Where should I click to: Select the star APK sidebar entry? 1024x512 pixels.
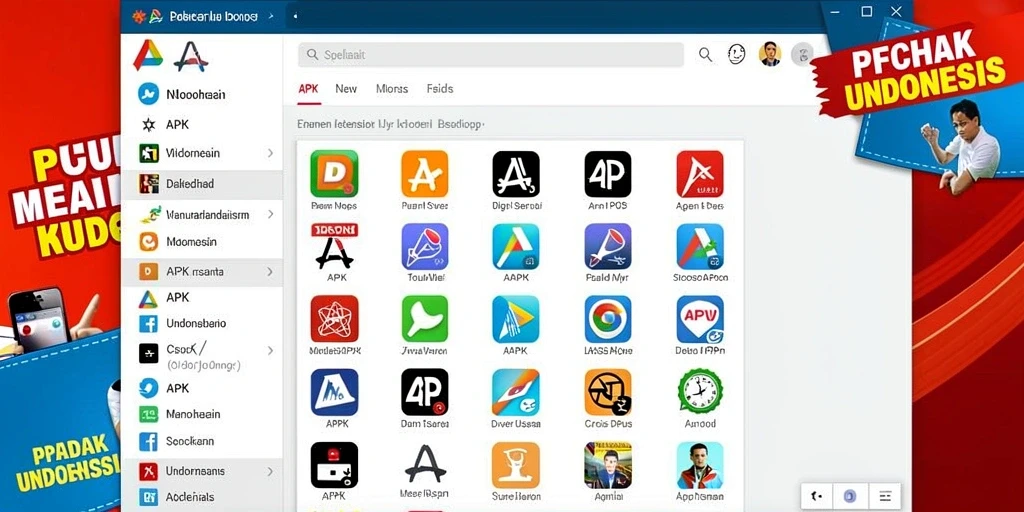tap(202, 124)
